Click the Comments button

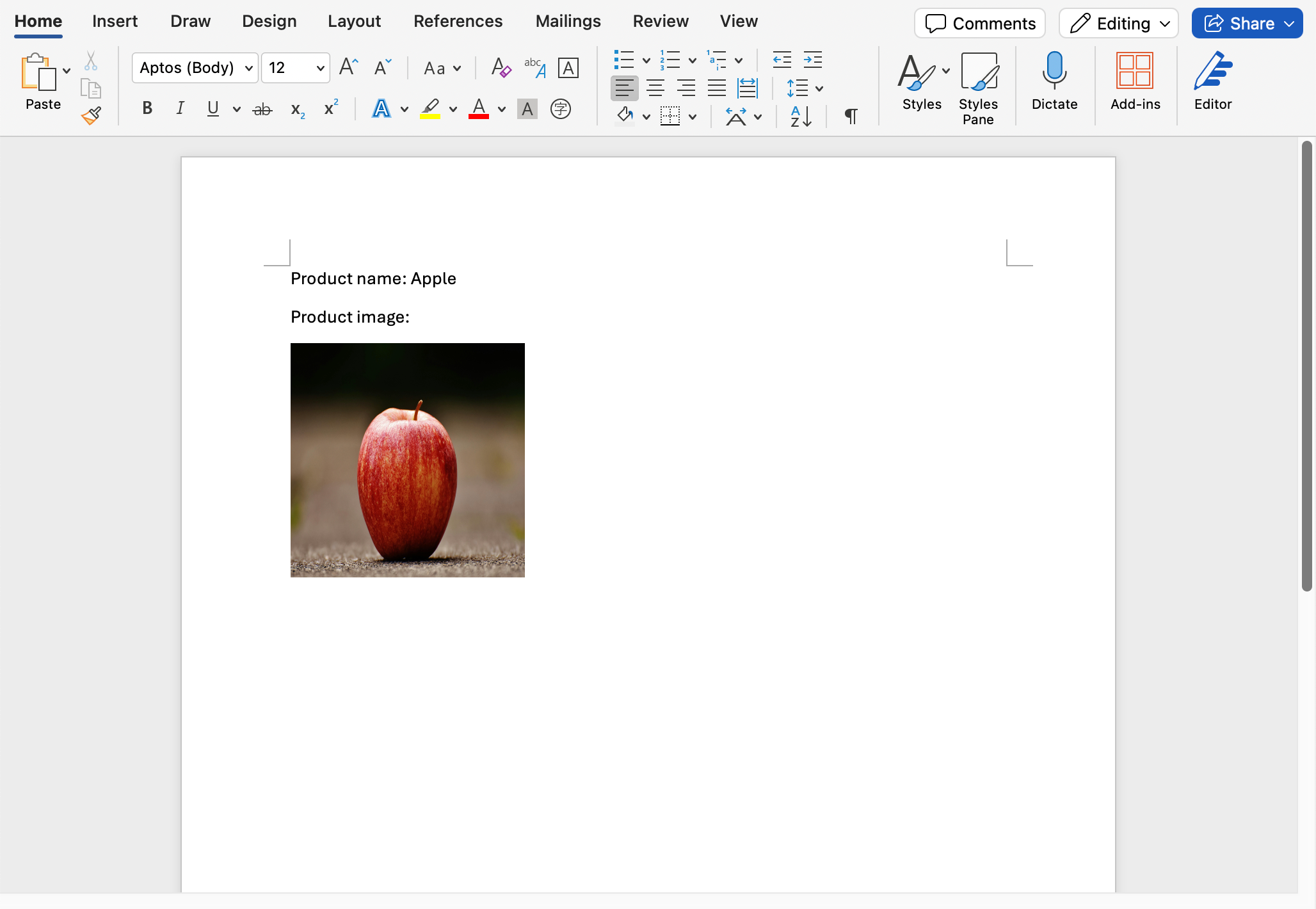click(x=979, y=24)
